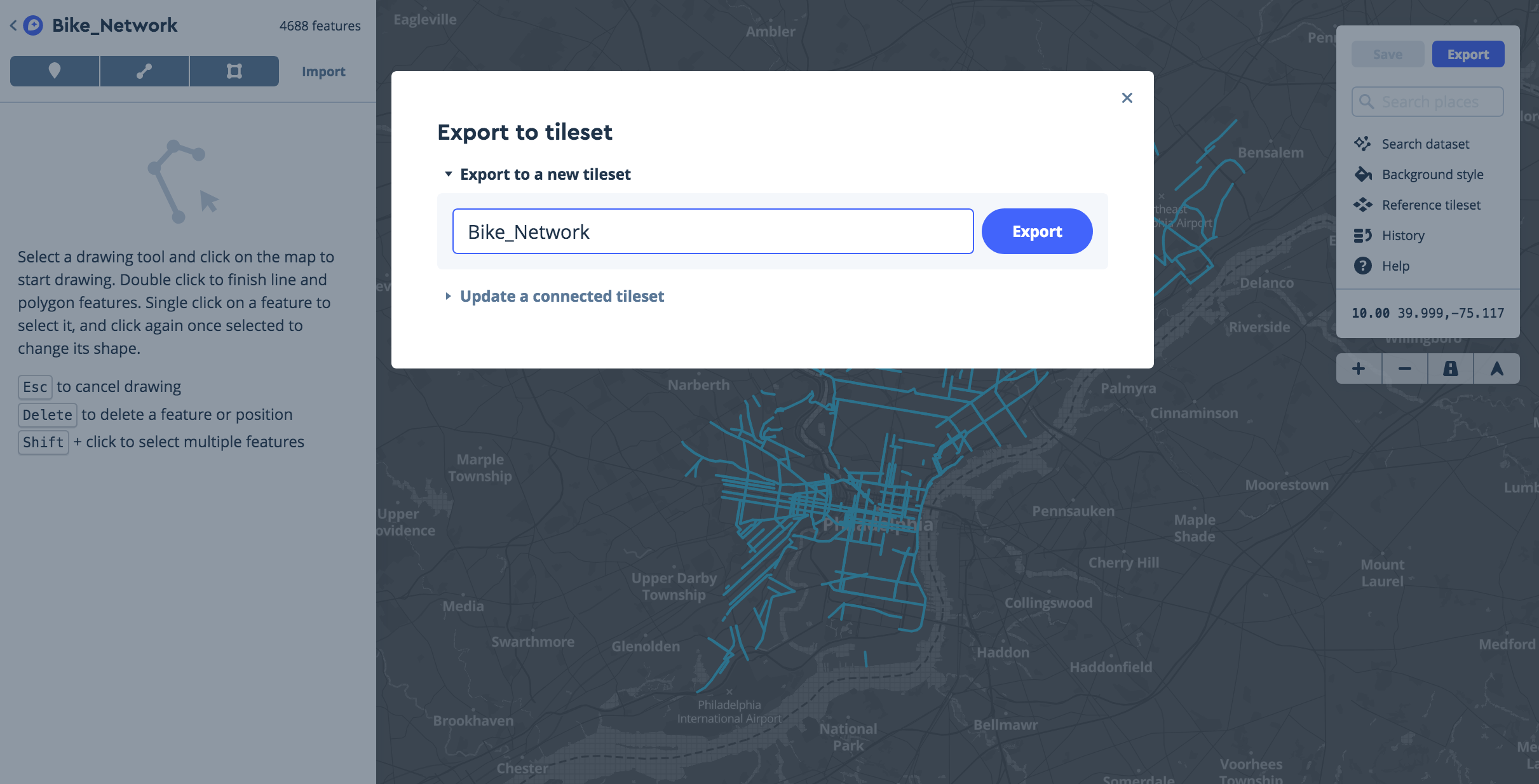
Task: Open the History panel
Action: point(1402,236)
